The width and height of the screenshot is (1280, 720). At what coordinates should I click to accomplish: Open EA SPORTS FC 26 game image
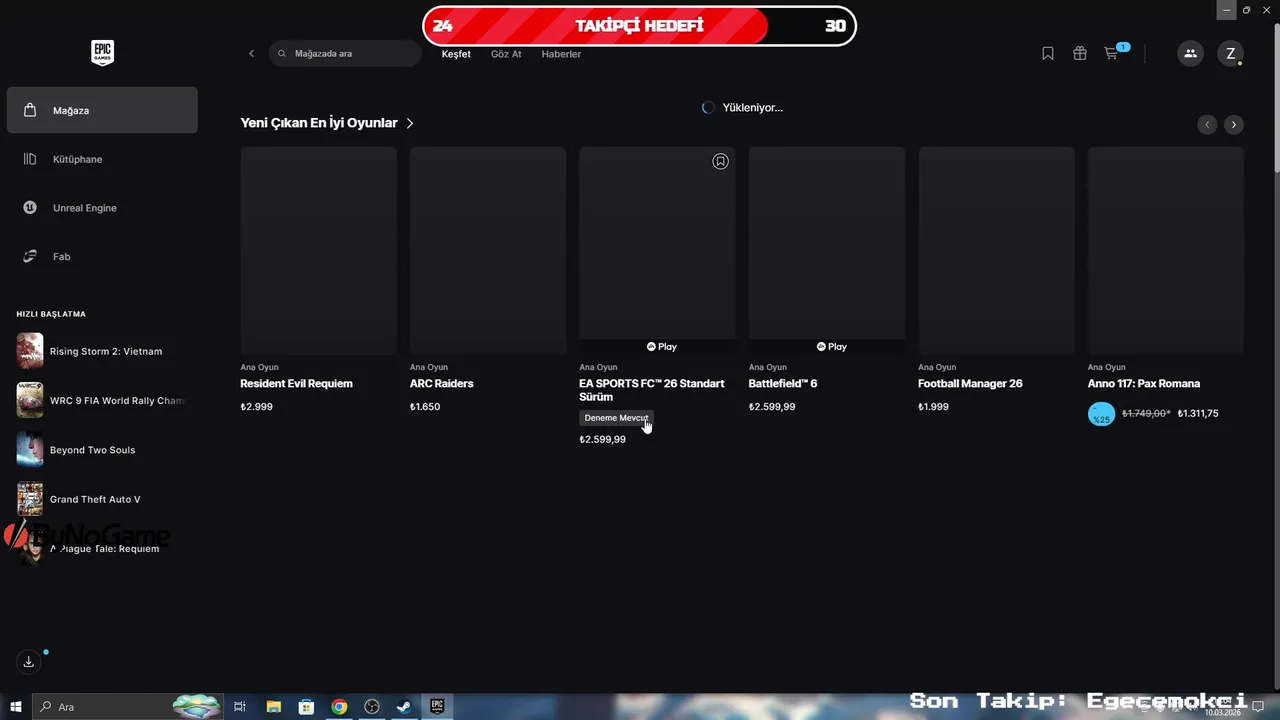[657, 250]
